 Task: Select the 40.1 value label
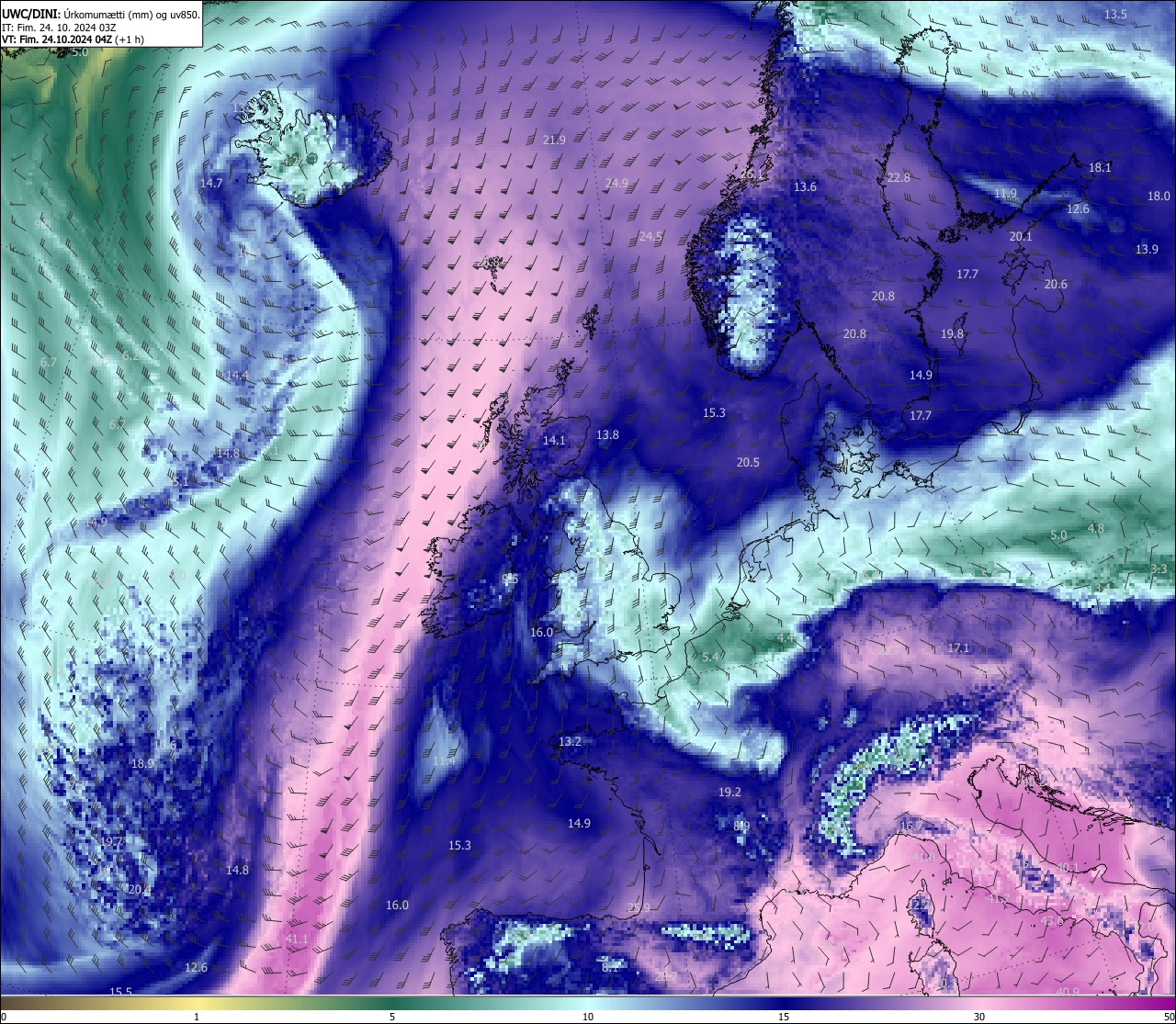[1067, 867]
